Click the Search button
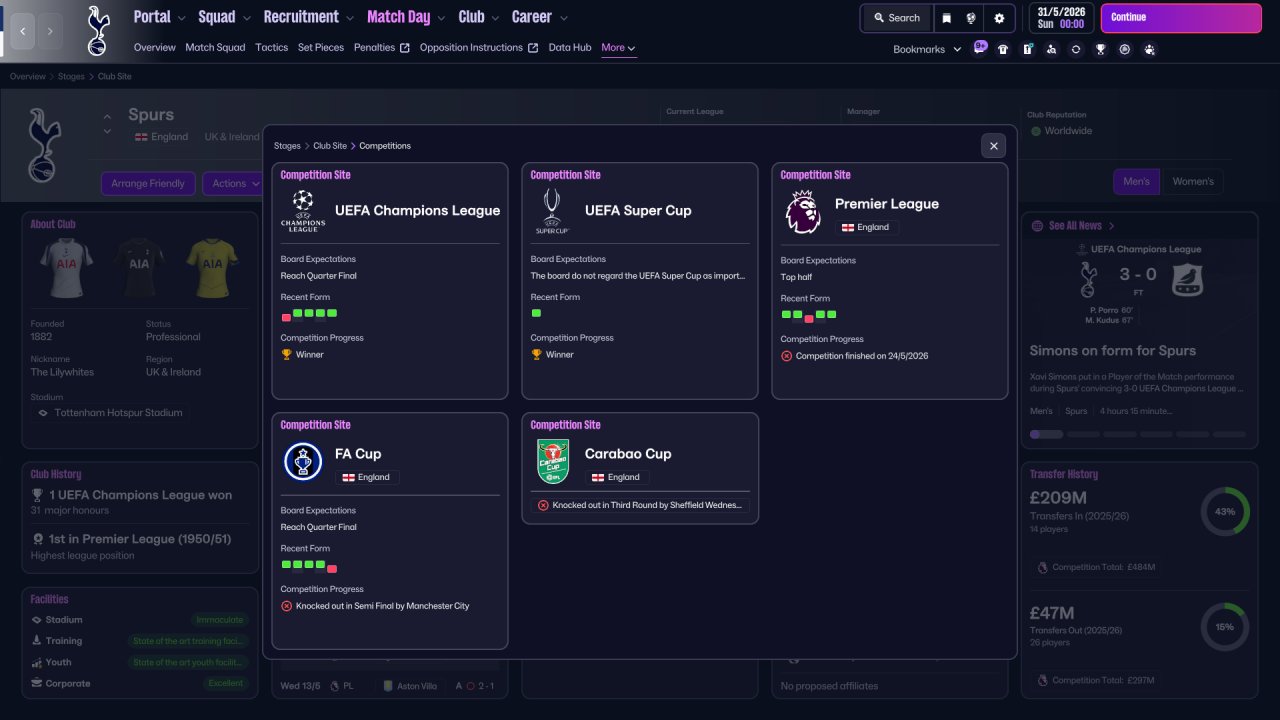This screenshot has height=720, width=1280. click(896, 18)
